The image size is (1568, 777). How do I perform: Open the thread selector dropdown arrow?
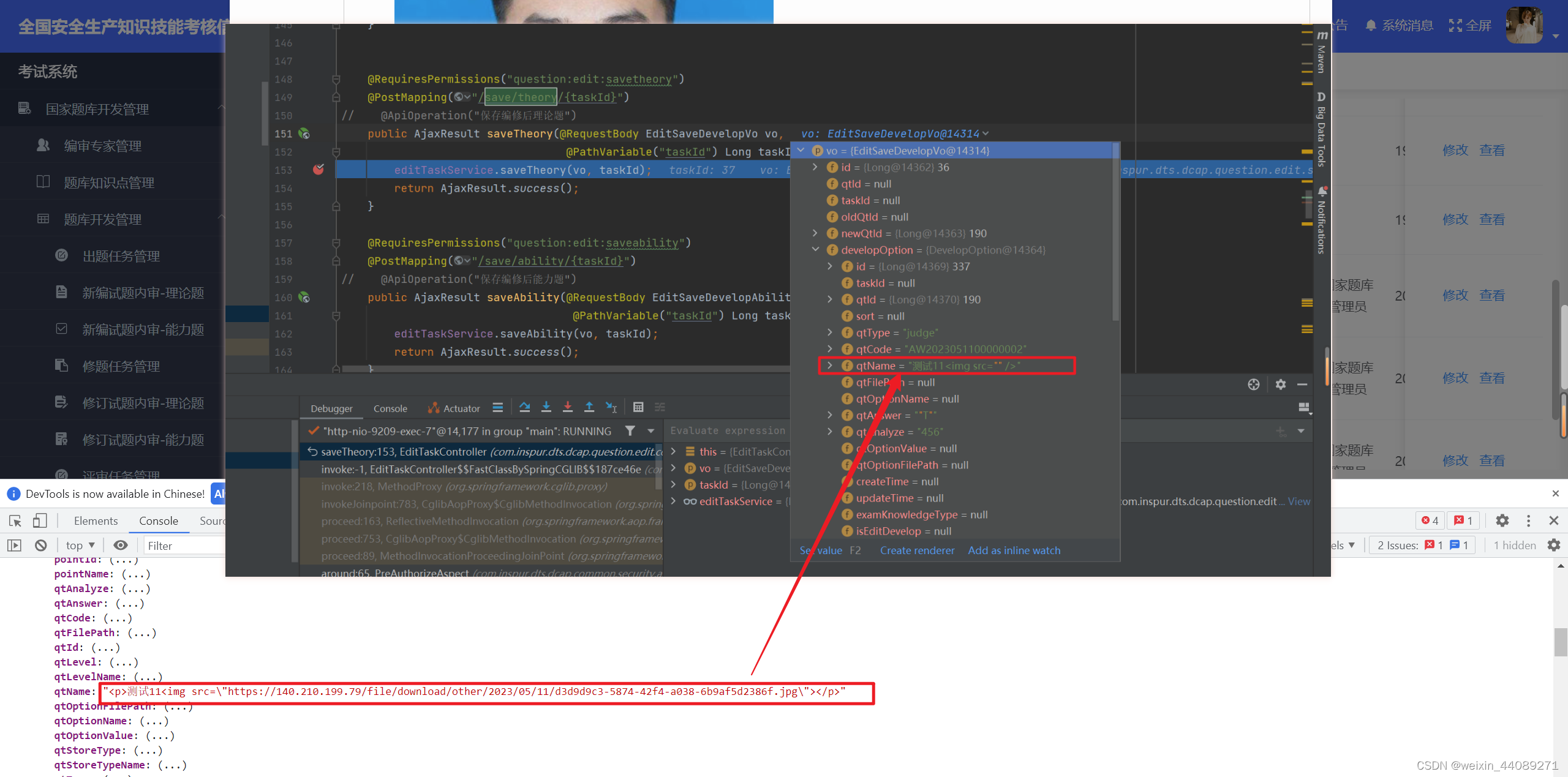[651, 431]
